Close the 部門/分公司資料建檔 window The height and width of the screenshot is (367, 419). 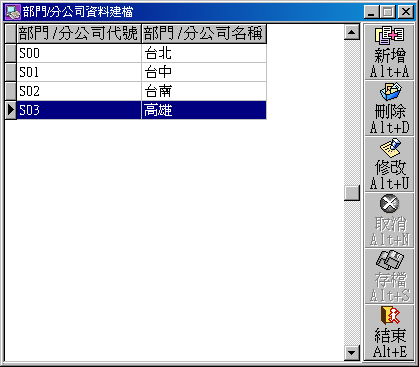coord(406,12)
